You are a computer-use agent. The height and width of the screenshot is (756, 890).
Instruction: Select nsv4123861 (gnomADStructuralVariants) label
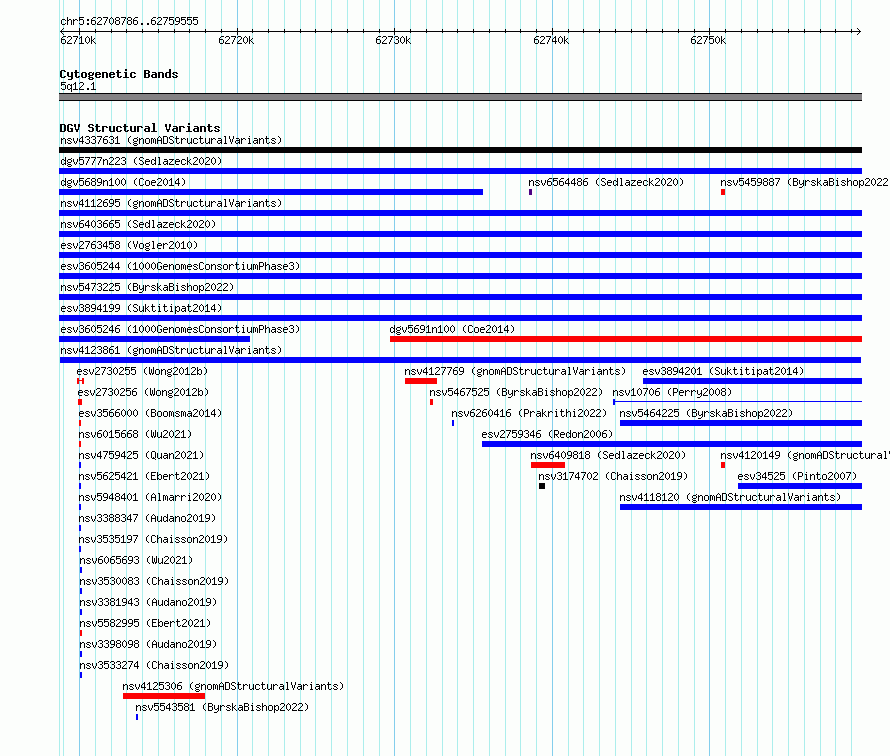coord(171,350)
